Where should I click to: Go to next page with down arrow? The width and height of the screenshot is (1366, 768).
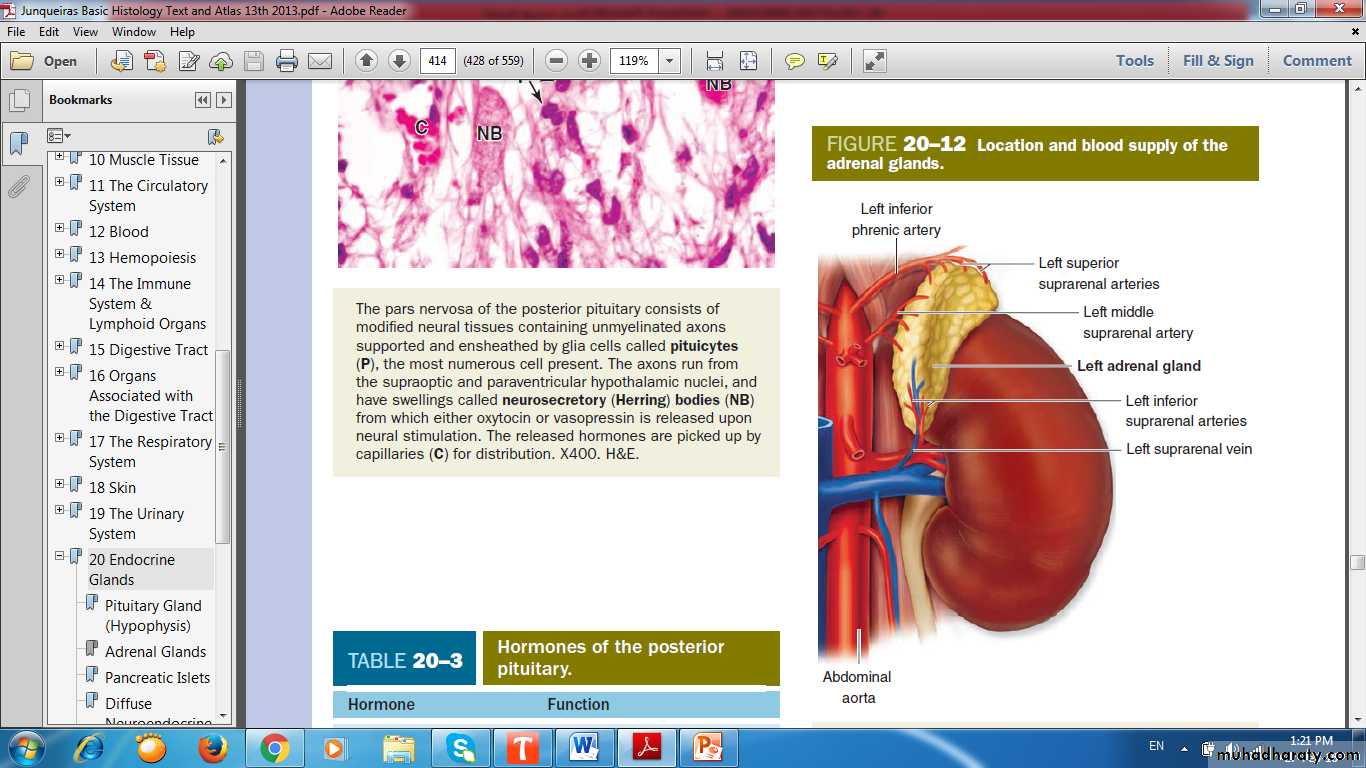pos(399,61)
